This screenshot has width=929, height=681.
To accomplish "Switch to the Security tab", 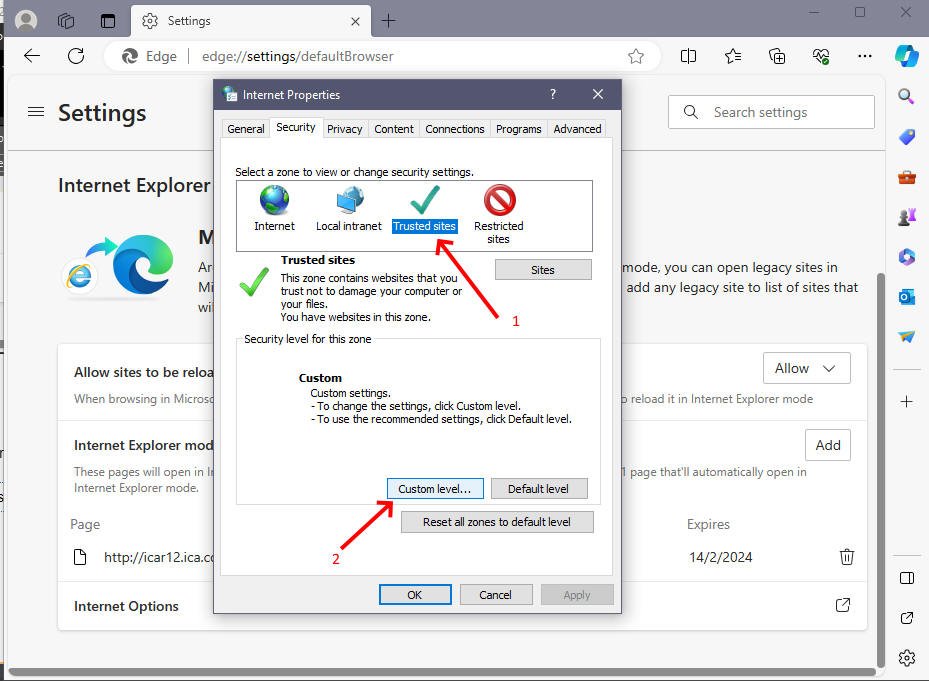I will pyautogui.click(x=296, y=127).
